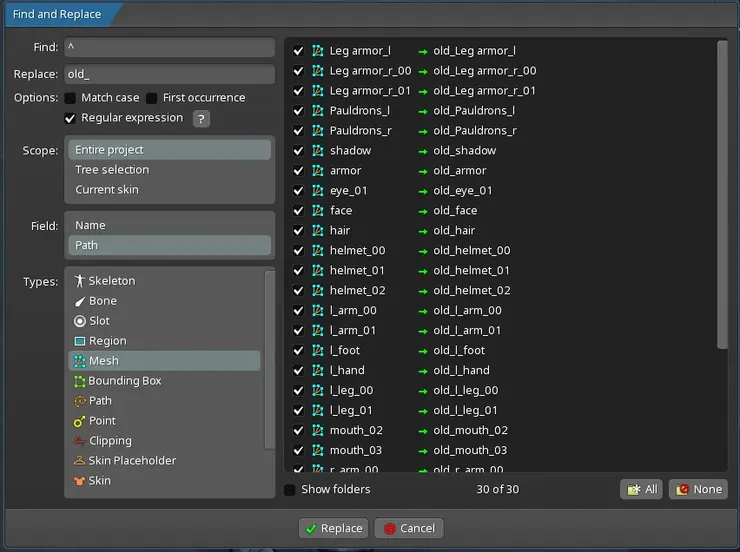This screenshot has width=740, height=552.
Task: Click green arrow in helmet_02 row
Action: [x=423, y=291]
